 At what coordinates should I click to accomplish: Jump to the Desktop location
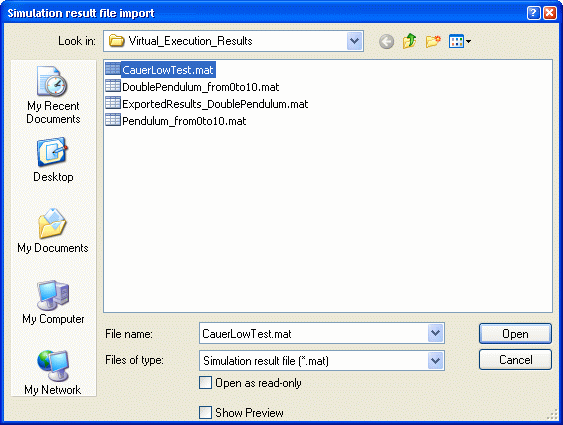click(53, 160)
